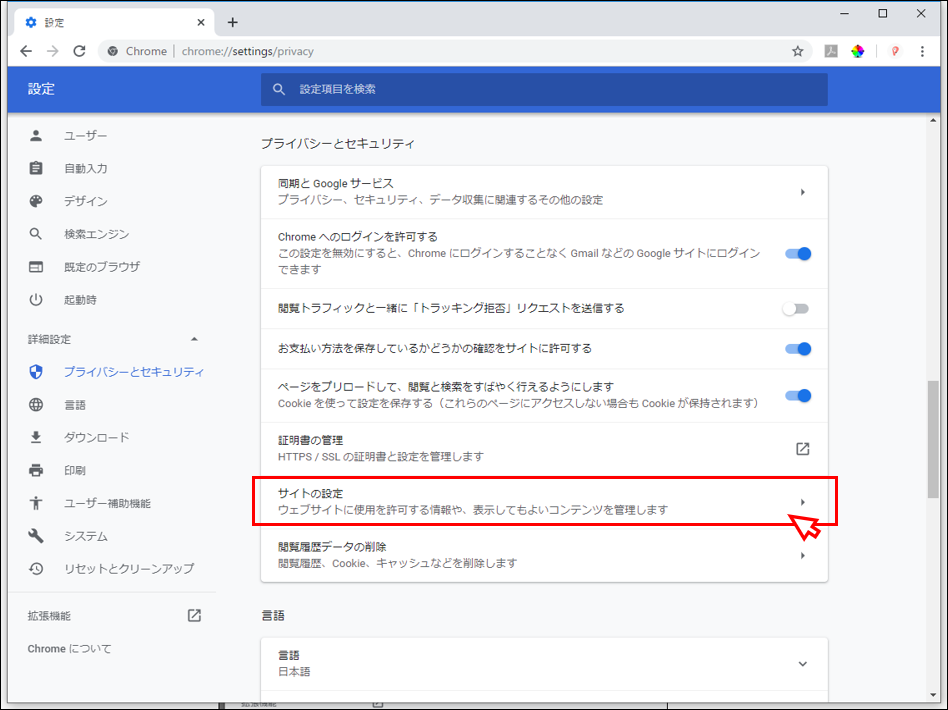Image resolution: width=948 pixels, height=710 pixels.
Task: Click the 拡張機能 label in sidebar
Action: coord(49,616)
